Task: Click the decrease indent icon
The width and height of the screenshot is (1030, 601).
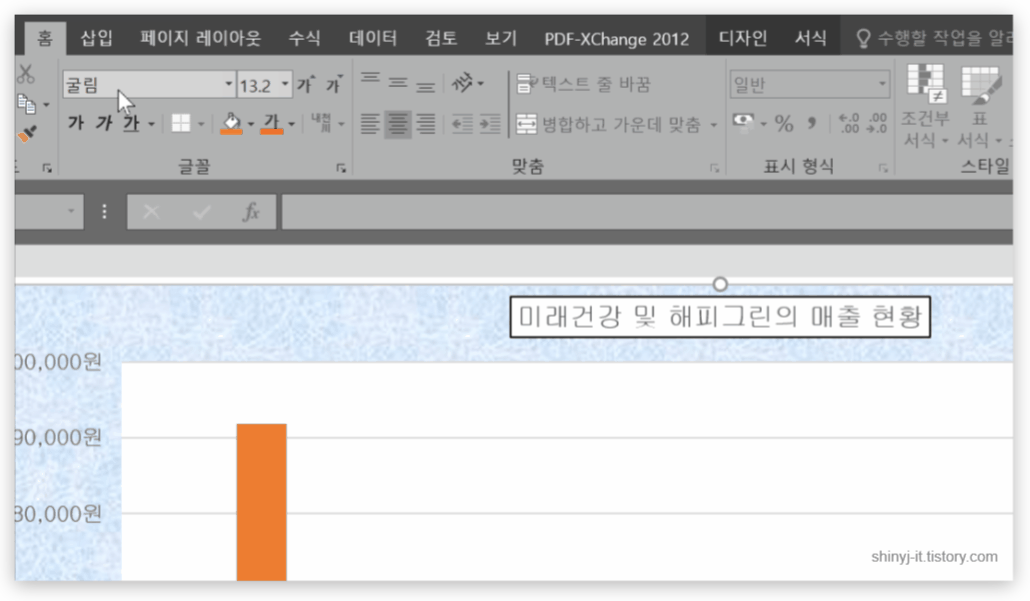Action: point(462,123)
